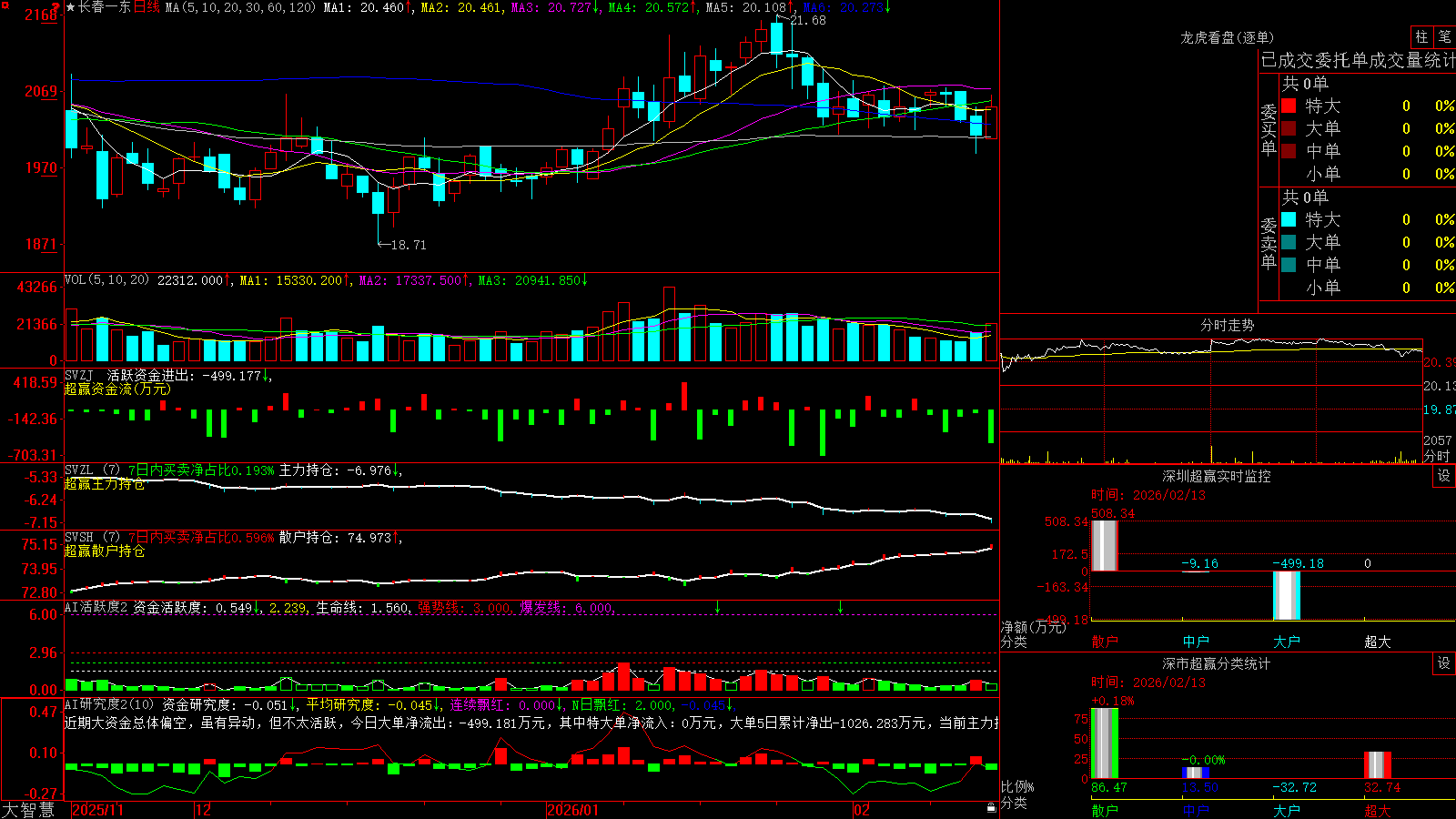Click the first green arrow in AI活跃度 panel

(718, 607)
